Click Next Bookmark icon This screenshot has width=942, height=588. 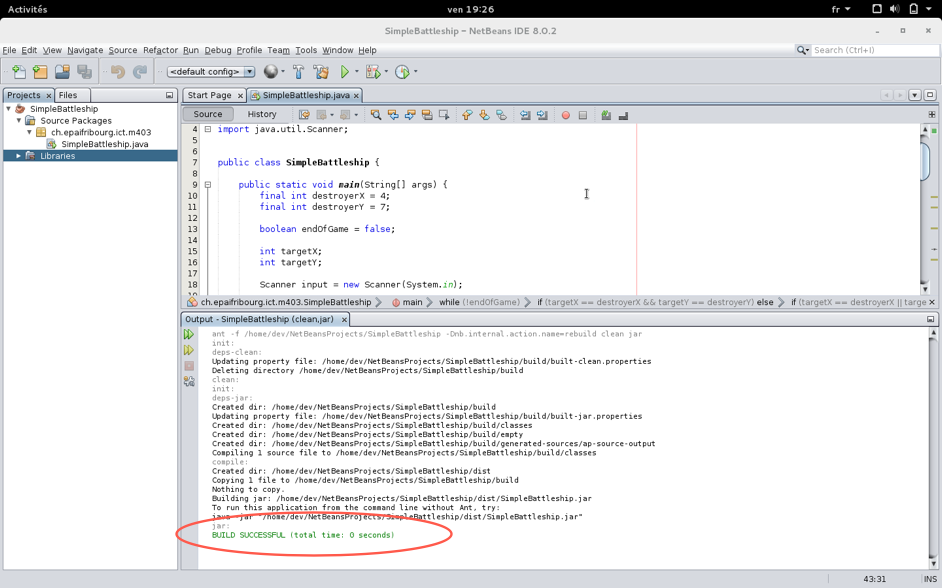point(484,115)
